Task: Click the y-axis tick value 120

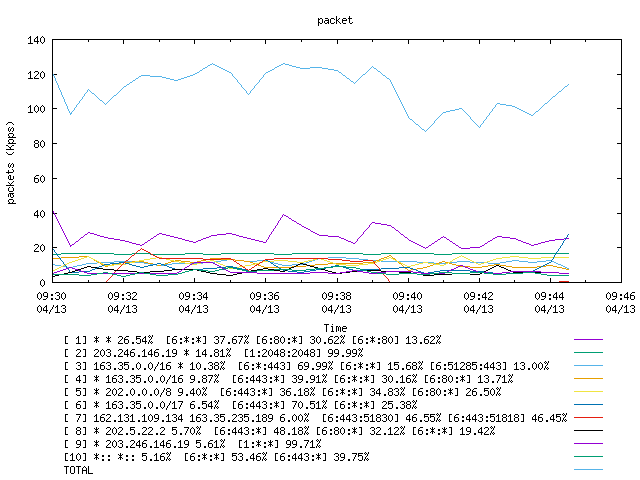Action: (x=36, y=75)
